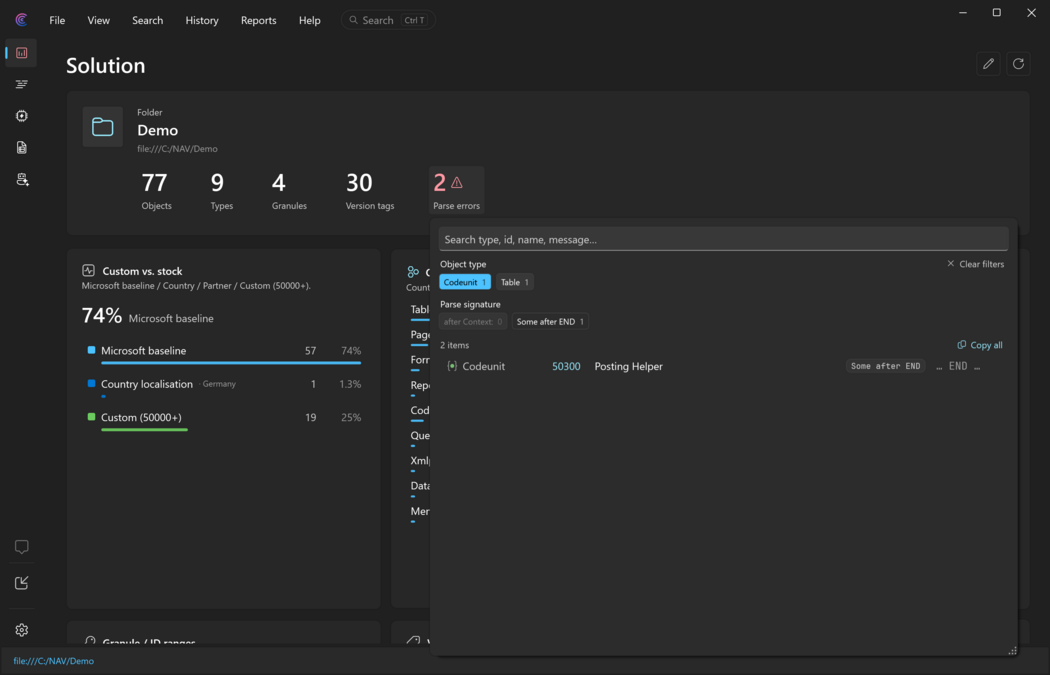Click the Country localisation blue square
This screenshot has width=1050, height=675.
[x=92, y=384]
